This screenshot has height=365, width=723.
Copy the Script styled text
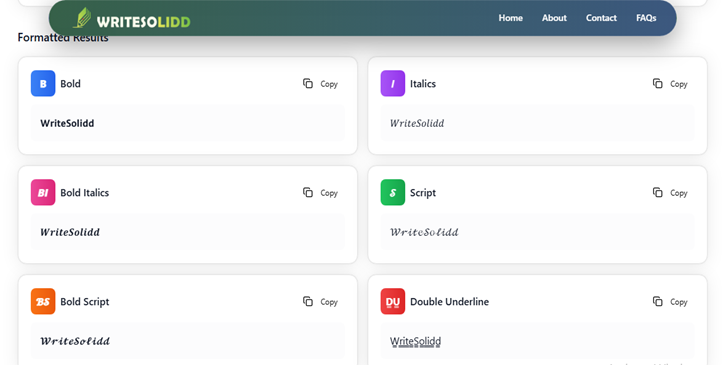click(x=670, y=193)
